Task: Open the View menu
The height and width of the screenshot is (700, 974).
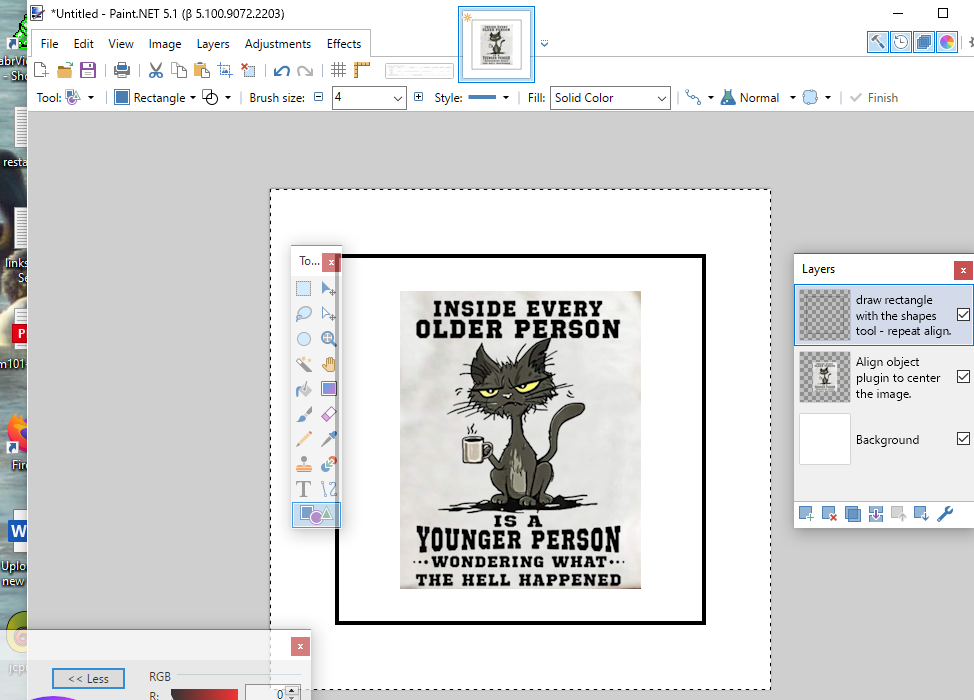Action: click(121, 44)
